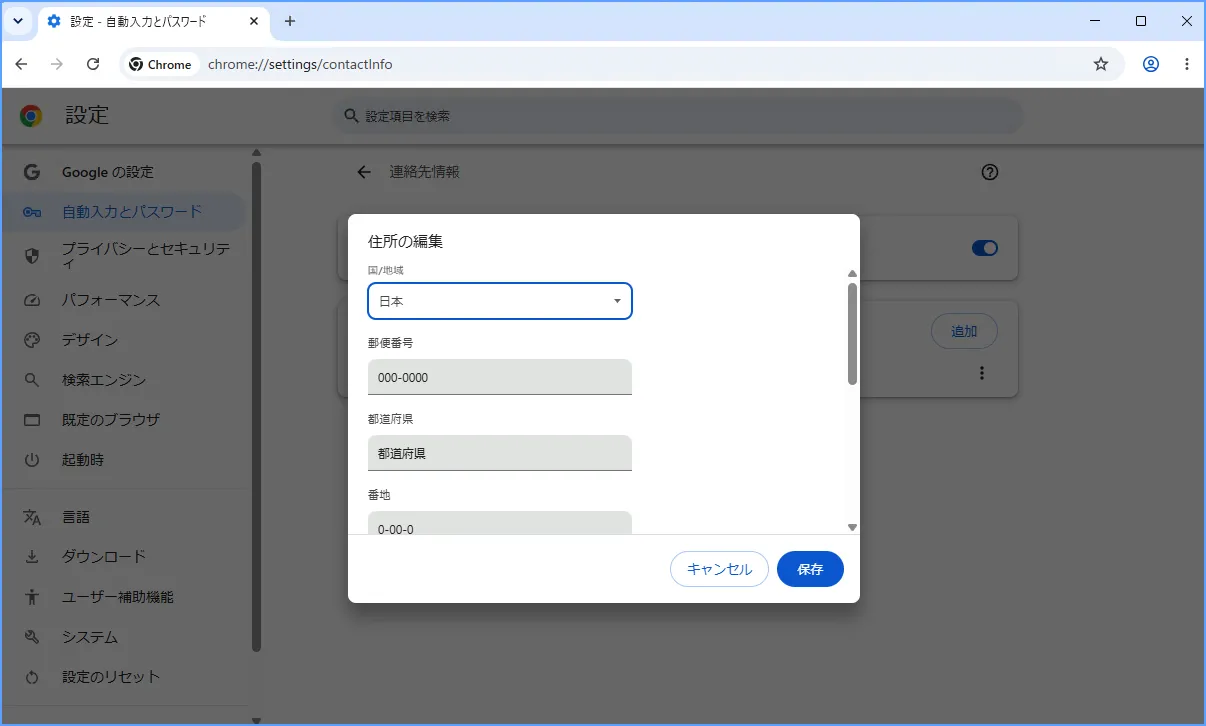
Task: Click the sidebar scrollbar thumb
Action: (x=256, y=406)
